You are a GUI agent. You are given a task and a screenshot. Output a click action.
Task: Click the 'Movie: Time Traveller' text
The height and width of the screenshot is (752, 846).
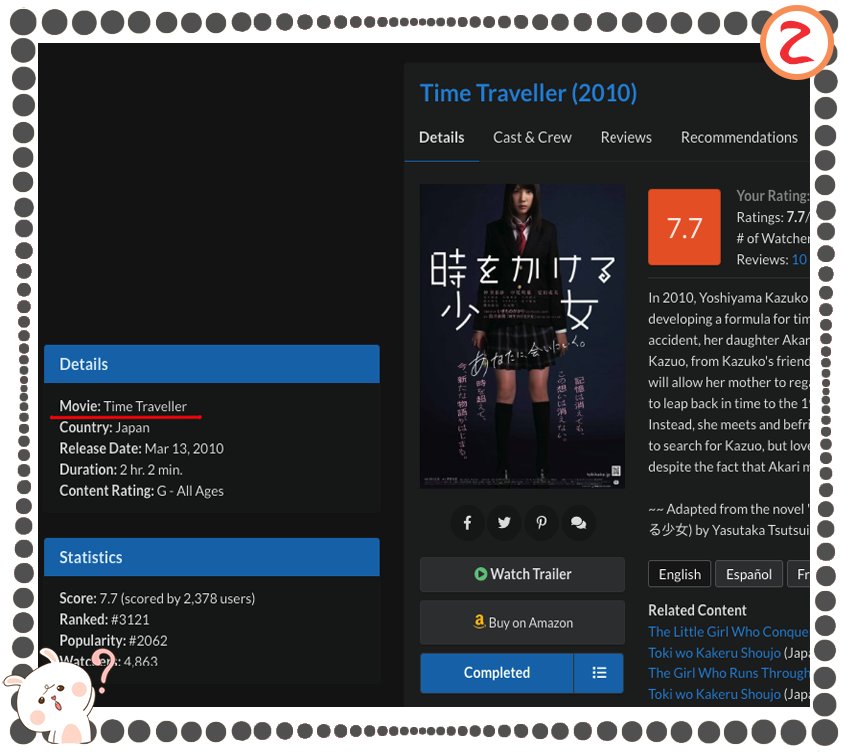pyautogui.click(x=123, y=406)
